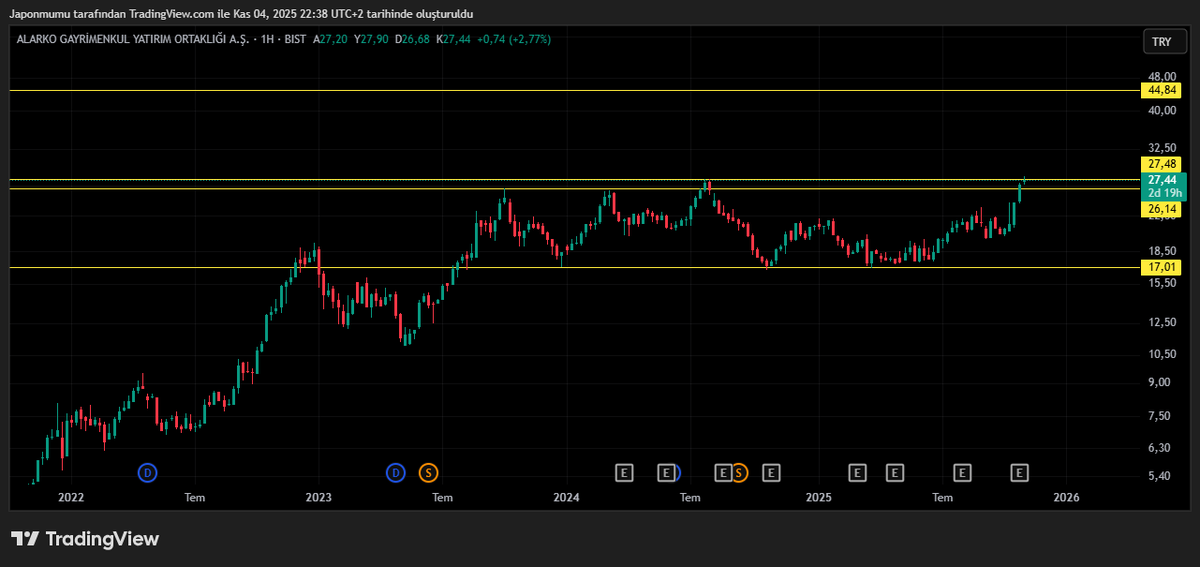The width and height of the screenshot is (1200, 567).
Task: Click the Tem label between 2024 and 2025
Action: [690, 497]
